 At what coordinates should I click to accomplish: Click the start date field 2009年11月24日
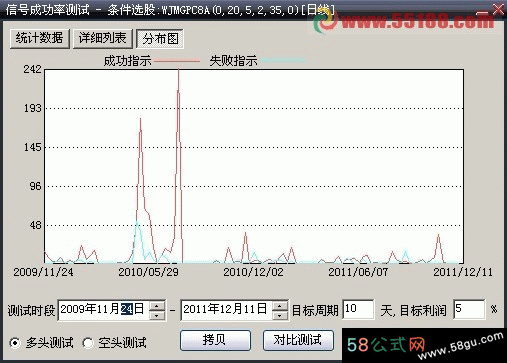coord(104,310)
